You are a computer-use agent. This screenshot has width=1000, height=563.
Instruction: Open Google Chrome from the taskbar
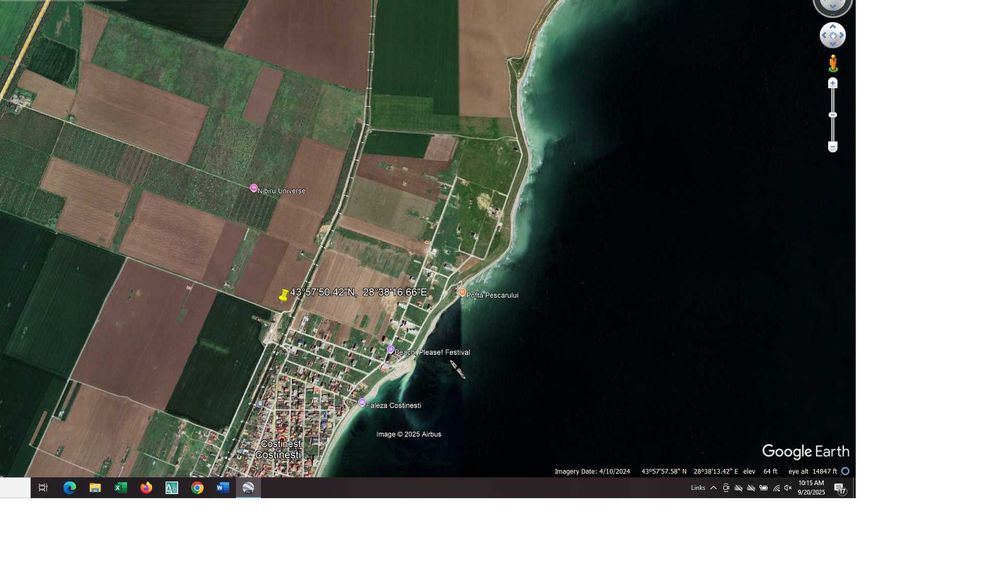[x=197, y=488]
